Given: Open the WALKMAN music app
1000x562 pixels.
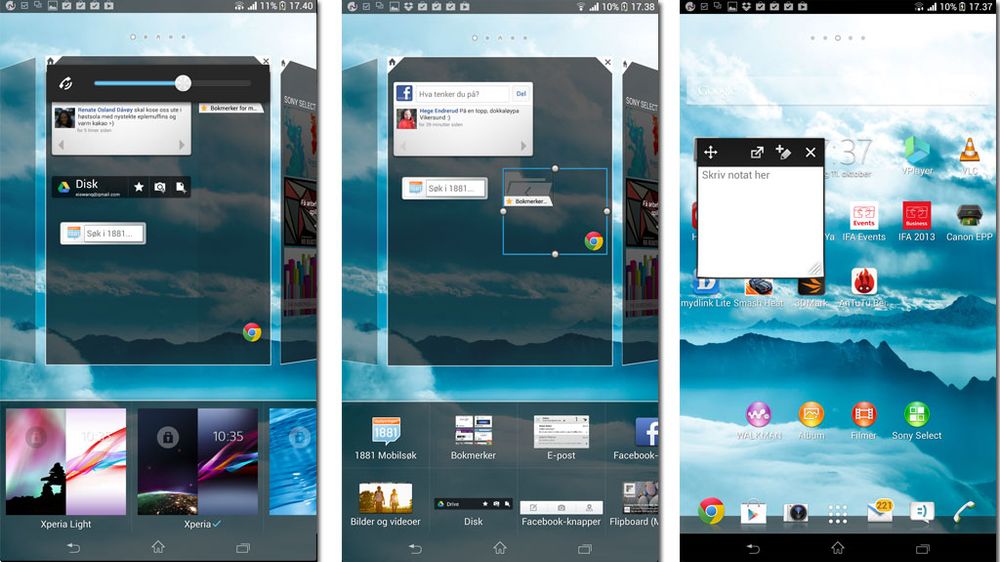Looking at the screenshot, I should [x=759, y=421].
